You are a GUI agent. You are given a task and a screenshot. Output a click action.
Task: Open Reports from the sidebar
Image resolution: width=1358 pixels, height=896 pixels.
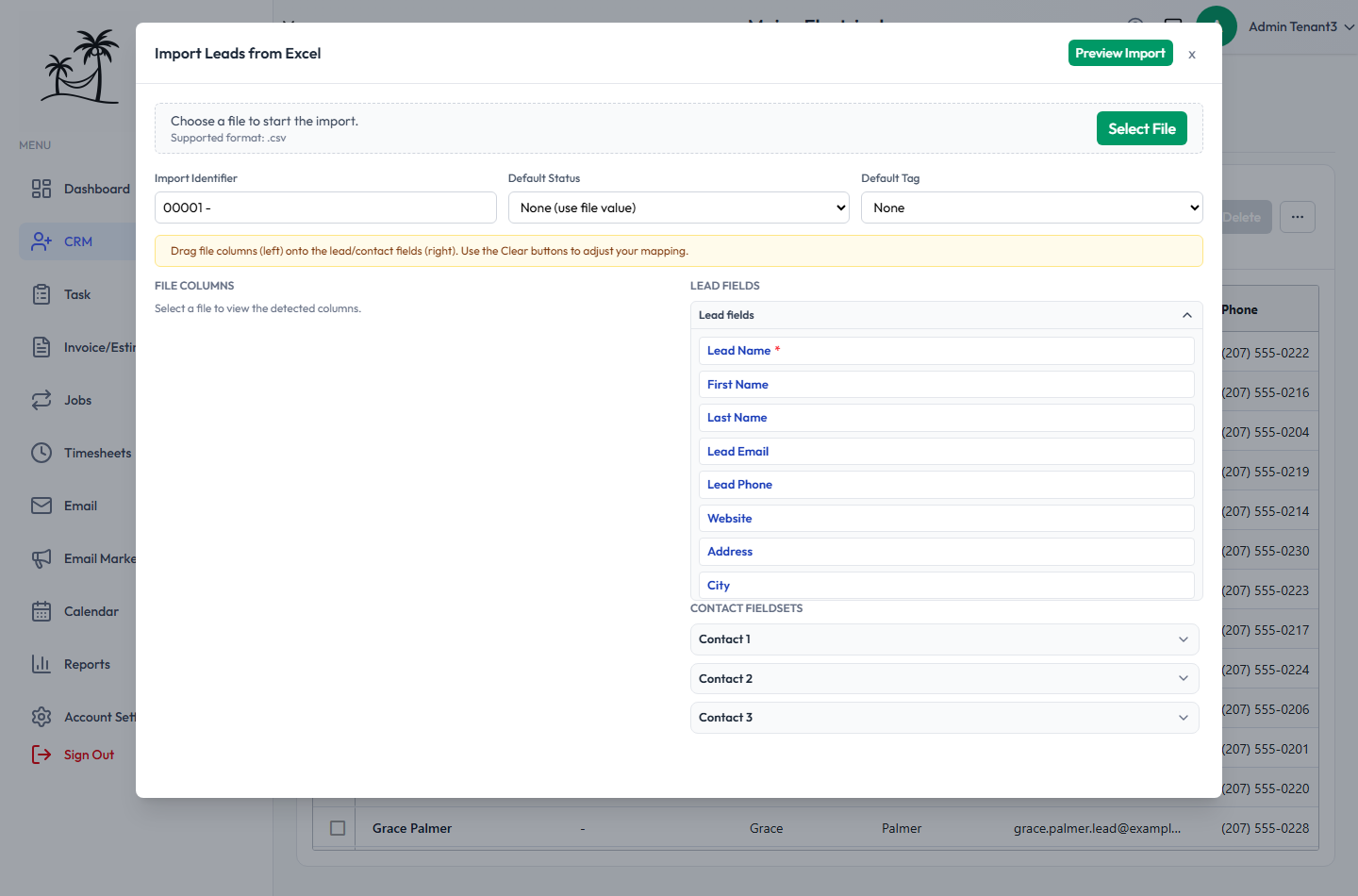tap(87, 664)
